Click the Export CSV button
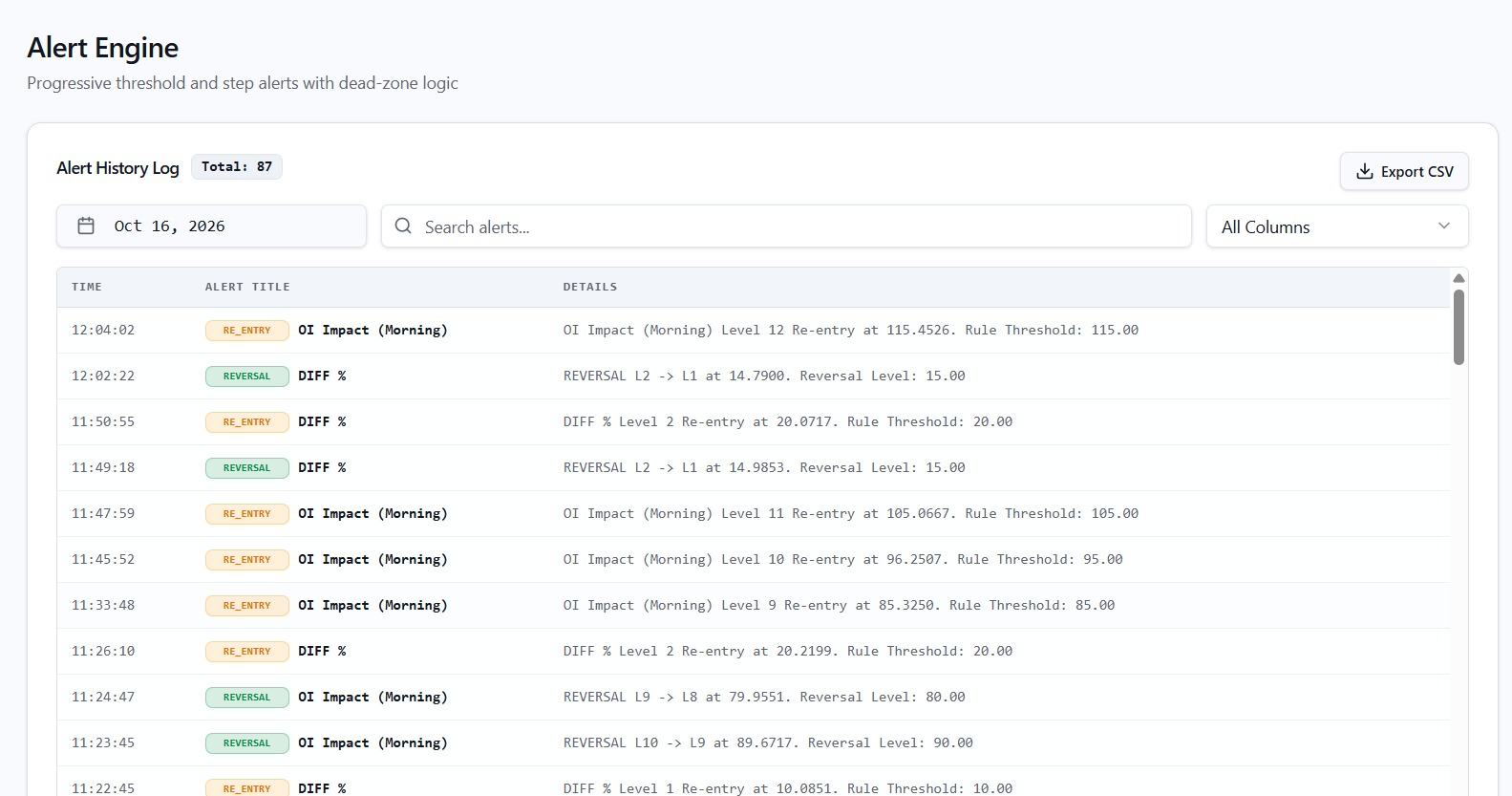 click(1404, 171)
